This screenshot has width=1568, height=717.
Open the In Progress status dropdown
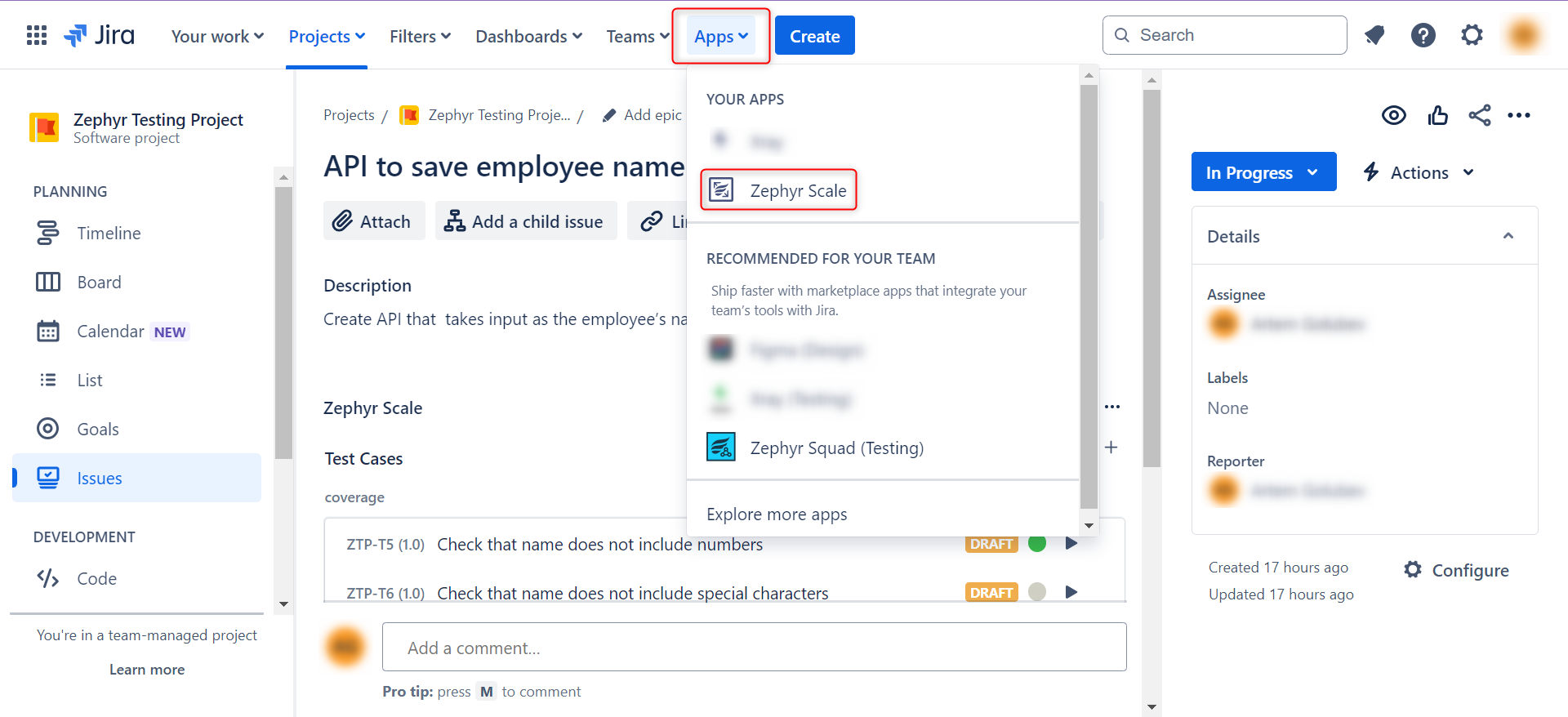pyautogui.click(x=1263, y=172)
